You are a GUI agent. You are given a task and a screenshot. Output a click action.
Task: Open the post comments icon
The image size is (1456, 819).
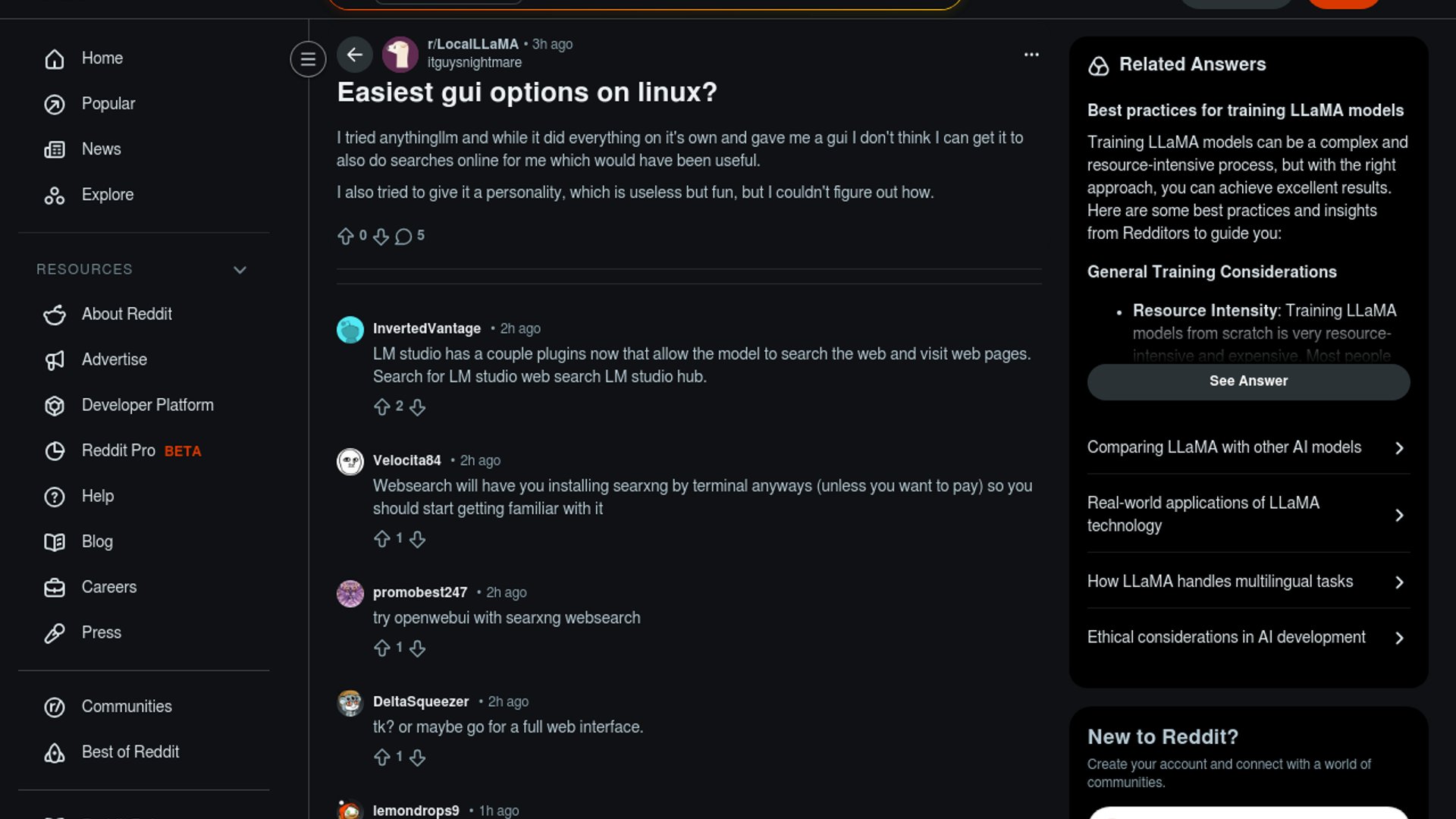pyautogui.click(x=403, y=237)
